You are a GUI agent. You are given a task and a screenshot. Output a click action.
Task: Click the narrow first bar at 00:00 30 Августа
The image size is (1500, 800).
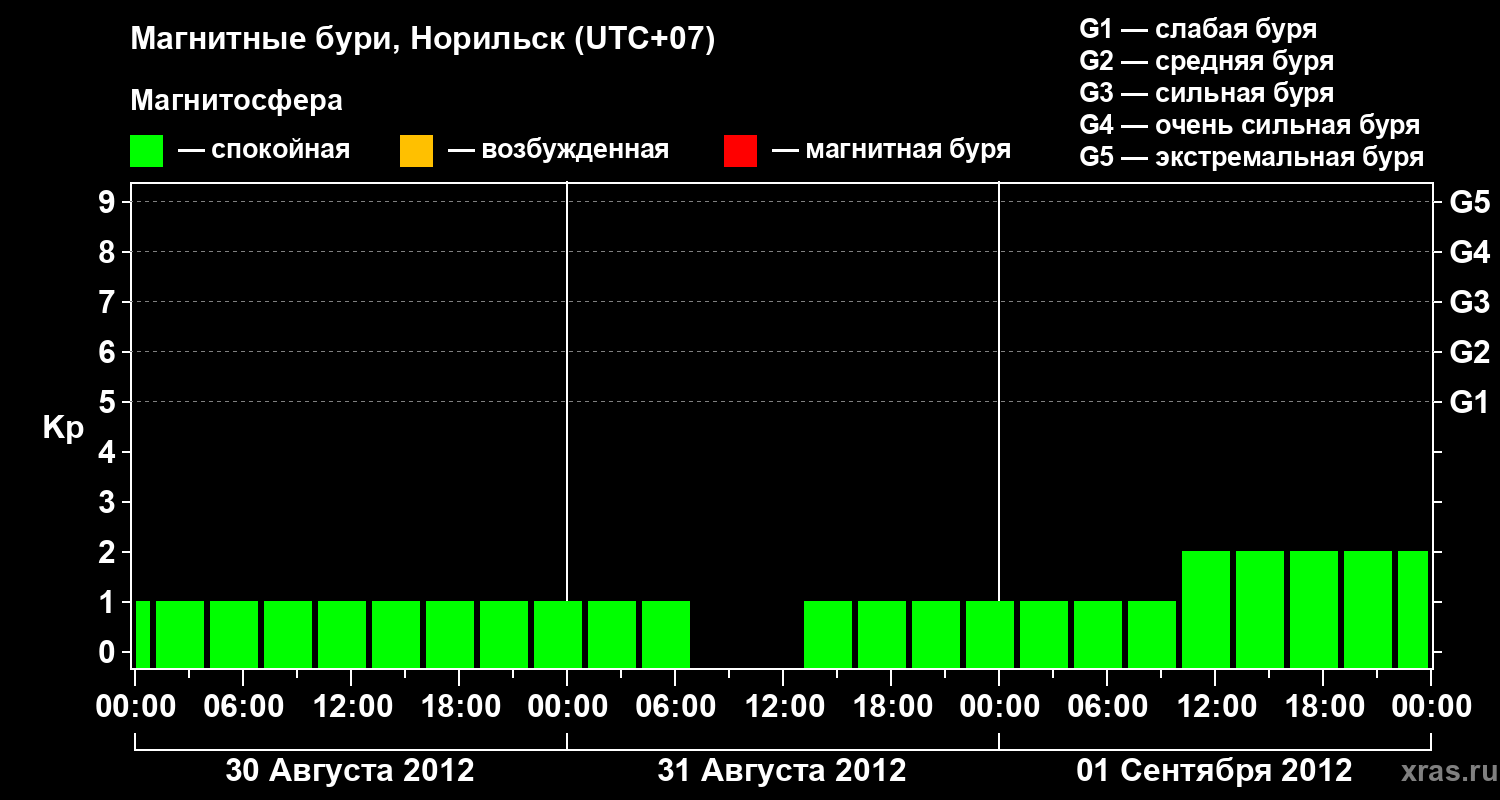click(143, 634)
